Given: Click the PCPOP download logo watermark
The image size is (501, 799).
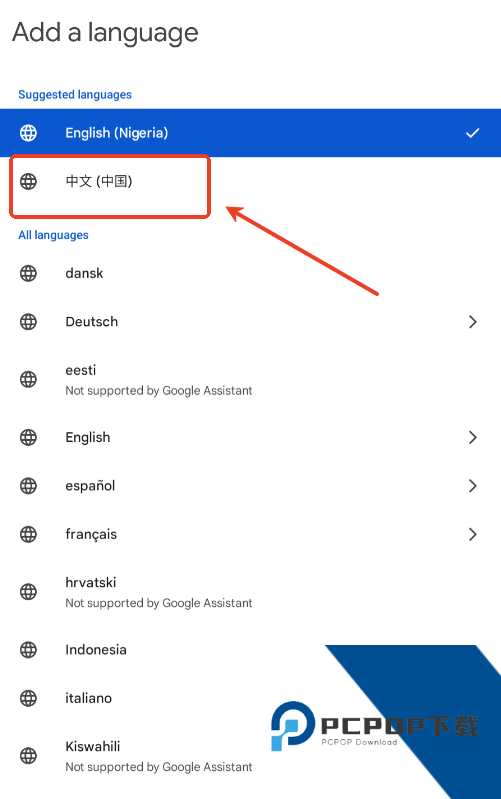Looking at the screenshot, I should 375,726.
